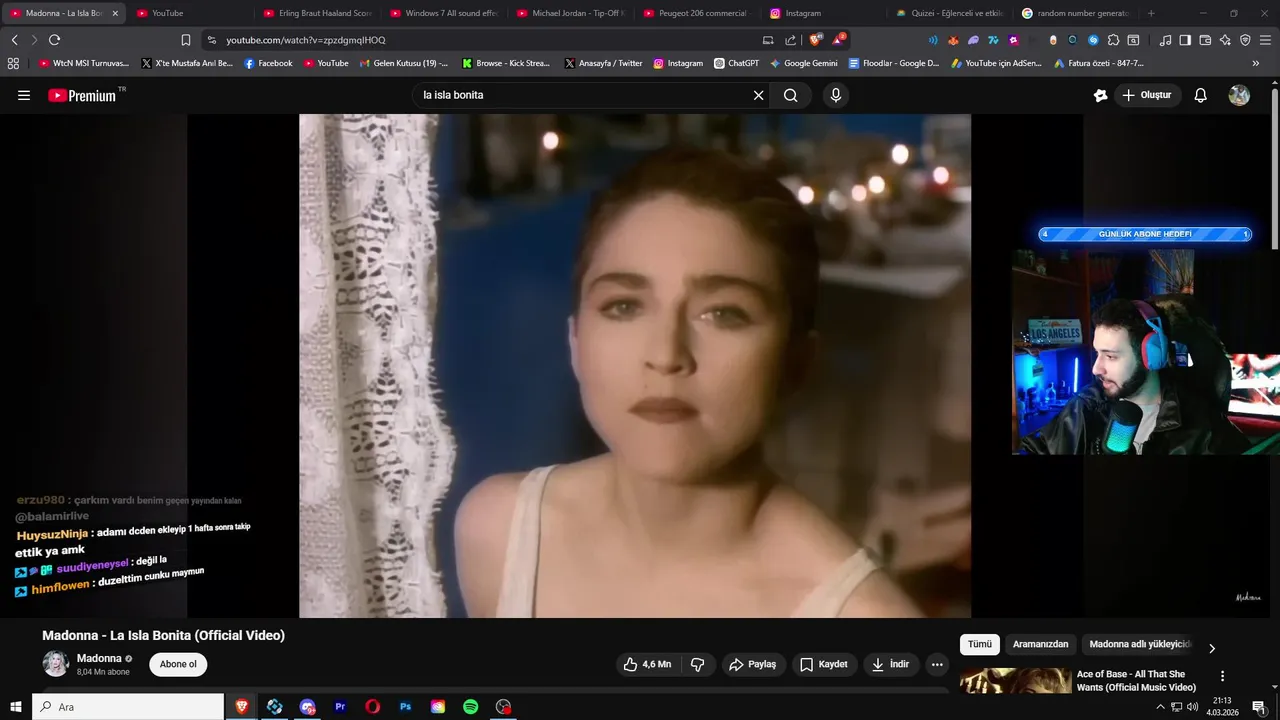Share the video via Paylaş
The image size is (1280, 720).
click(x=753, y=664)
